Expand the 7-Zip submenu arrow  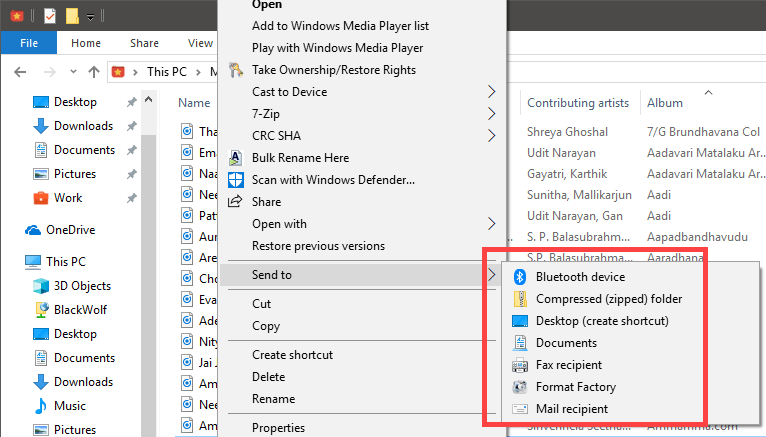tap(492, 114)
